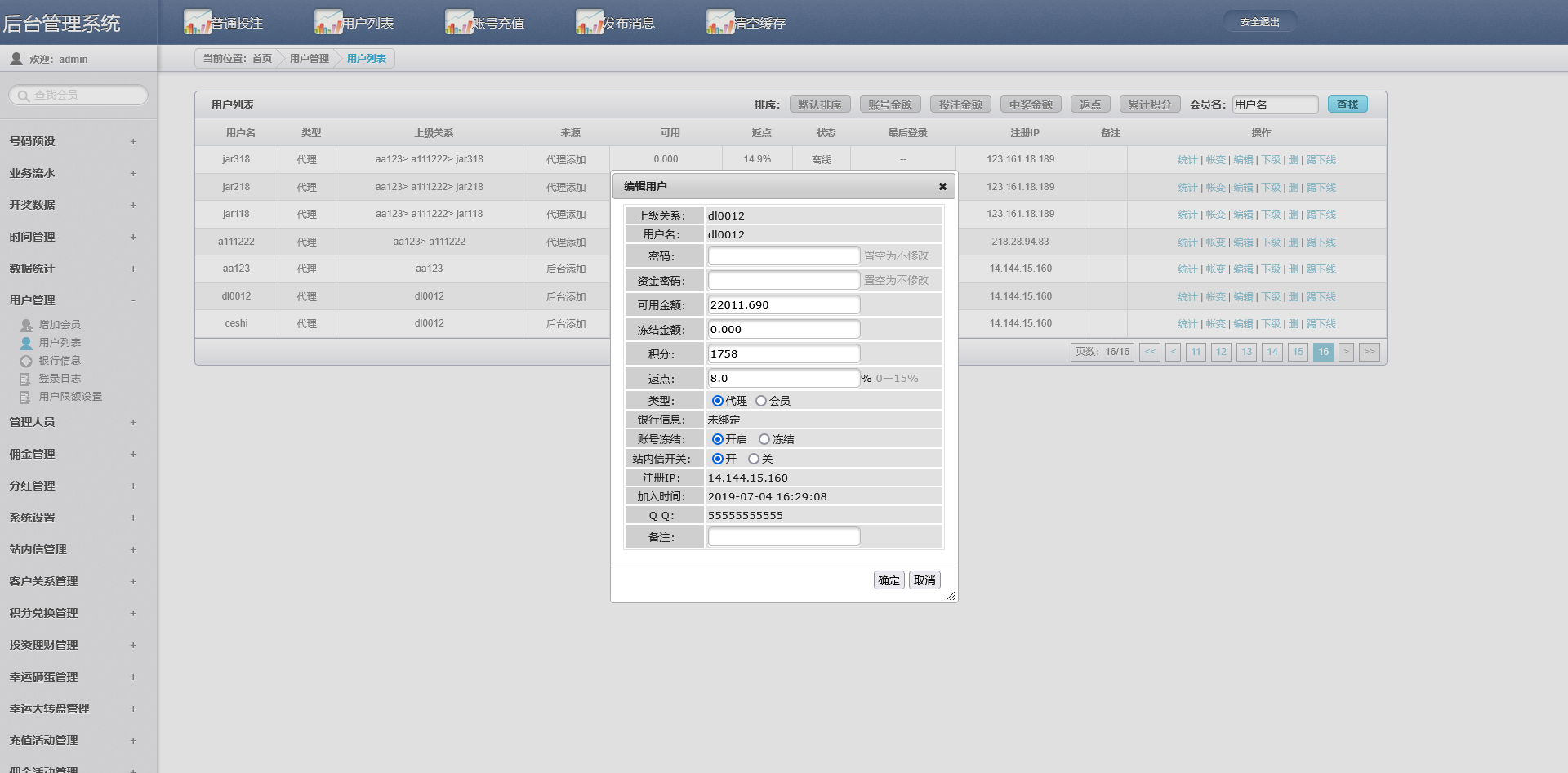Viewport: 1568px width, 773px height.
Task: Click the 可用金额 input field
Action: point(783,305)
